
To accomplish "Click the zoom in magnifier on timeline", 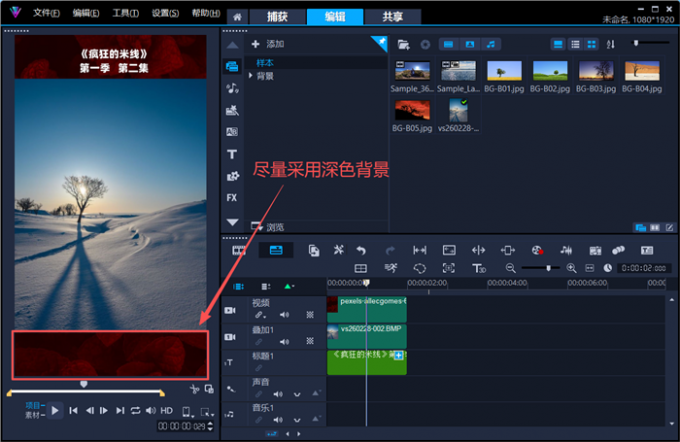I will 572,268.
